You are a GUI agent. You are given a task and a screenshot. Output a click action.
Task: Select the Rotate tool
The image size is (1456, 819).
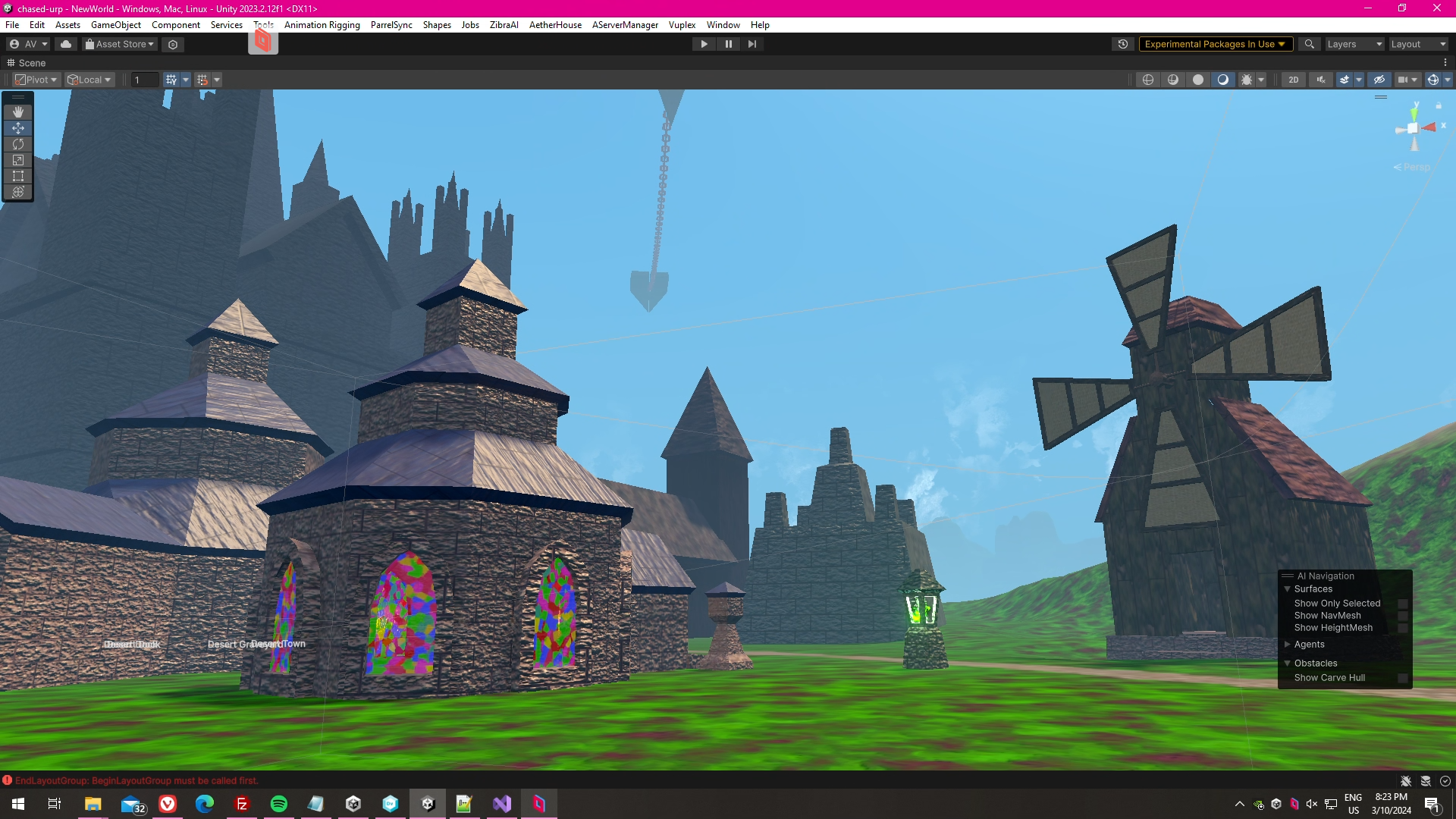pyautogui.click(x=18, y=144)
